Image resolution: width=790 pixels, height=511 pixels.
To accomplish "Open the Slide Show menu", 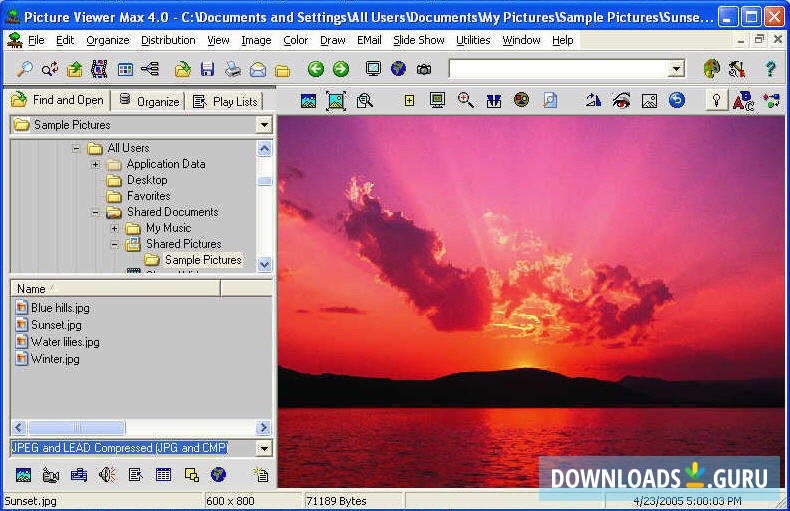I will coord(418,40).
